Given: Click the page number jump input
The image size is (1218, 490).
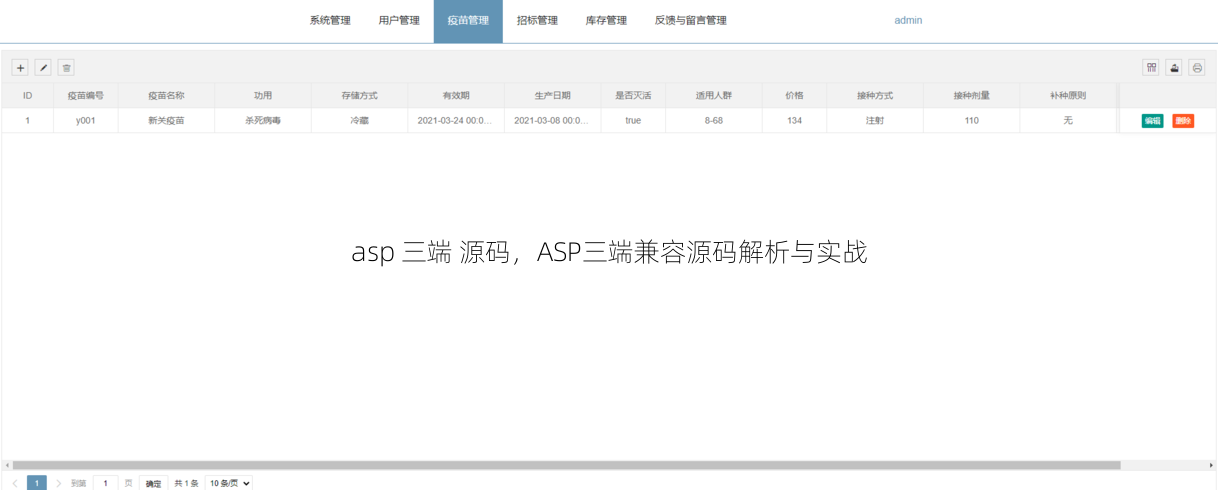Looking at the screenshot, I should [x=105, y=483].
